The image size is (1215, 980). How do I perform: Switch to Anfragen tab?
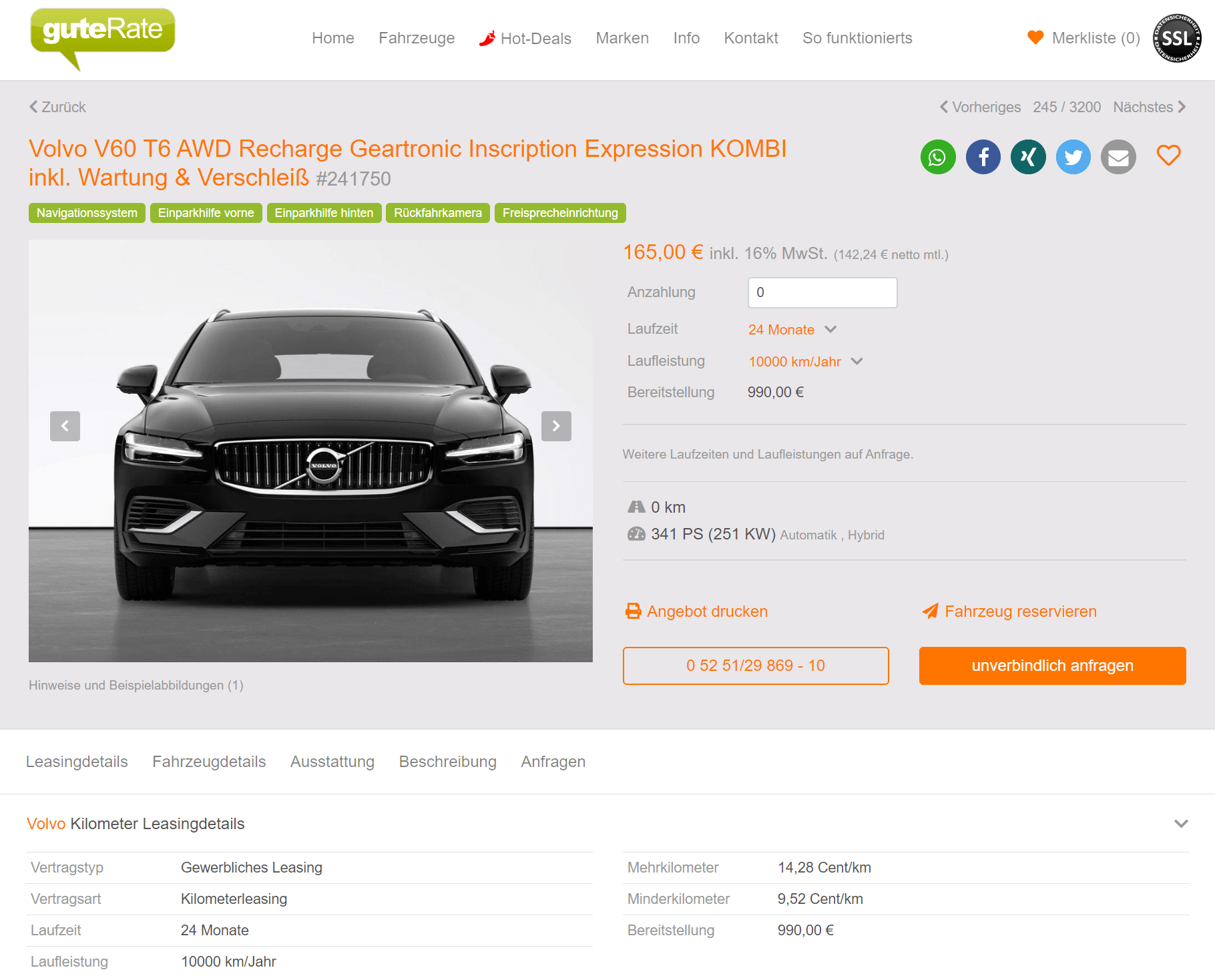tap(553, 762)
